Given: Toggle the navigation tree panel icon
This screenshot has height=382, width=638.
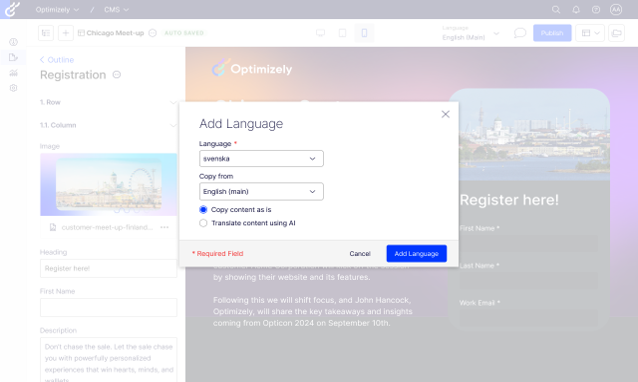Looking at the screenshot, I should point(46,33).
